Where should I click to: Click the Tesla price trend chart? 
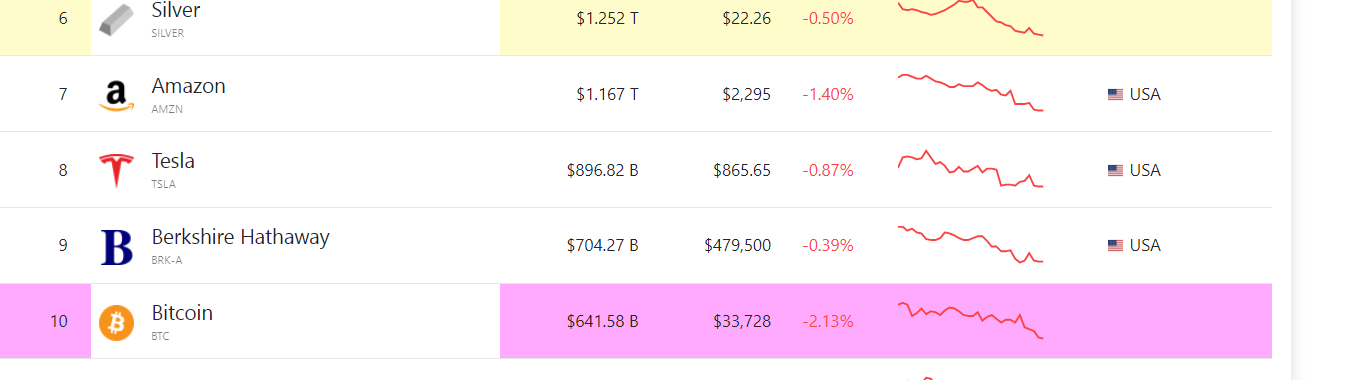coord(971,169)
